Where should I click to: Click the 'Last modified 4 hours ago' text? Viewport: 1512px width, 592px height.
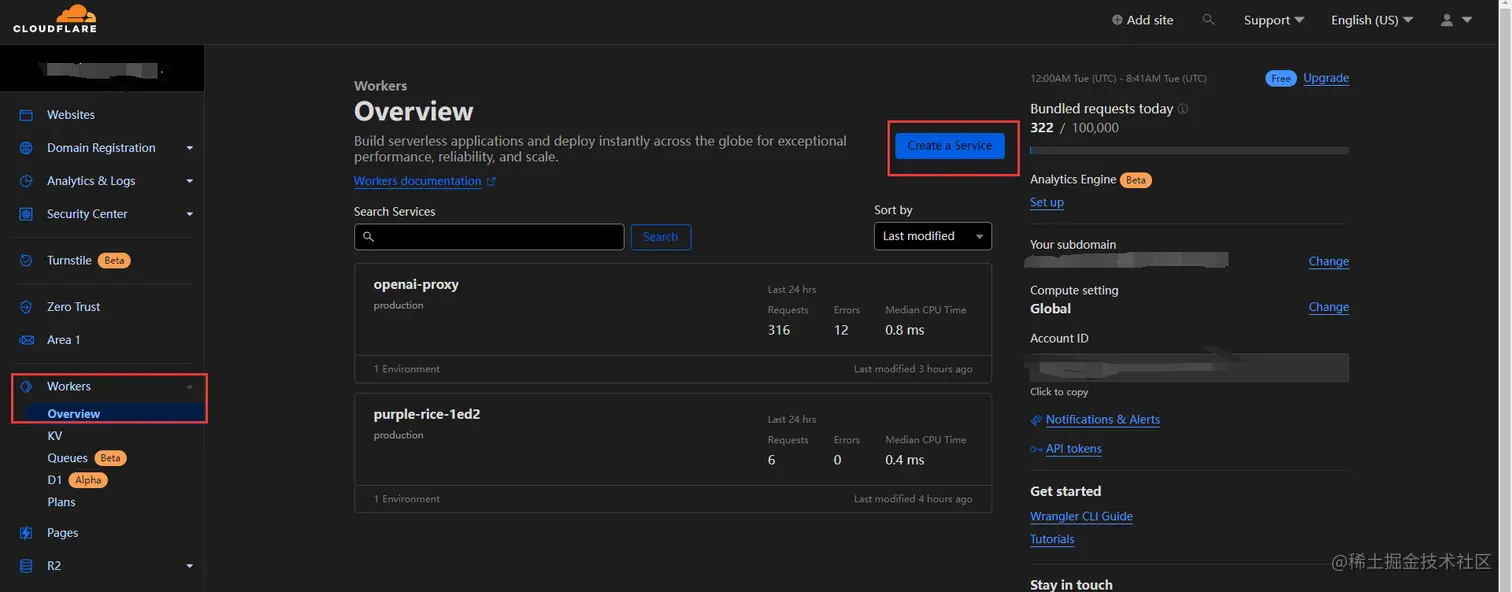click(x=913, y=499)
